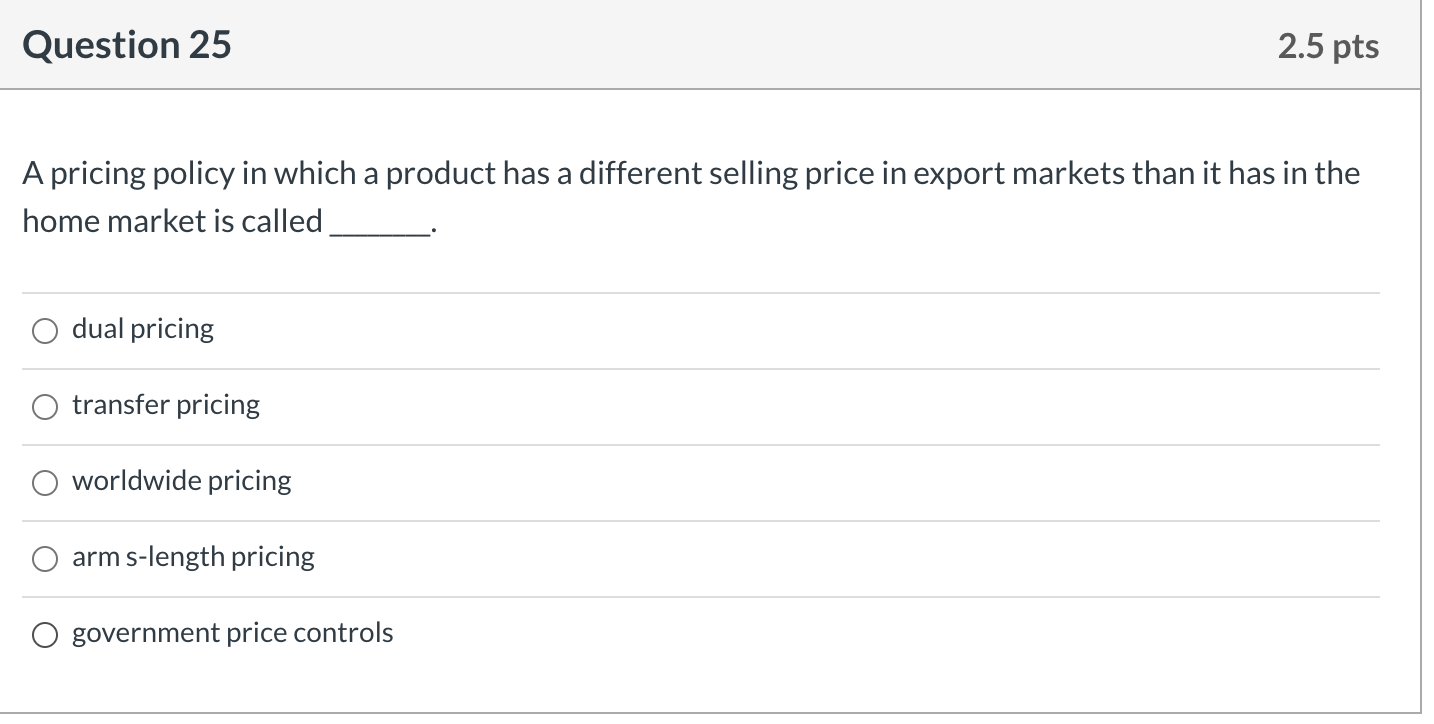Click the 'government price controls' answer text
This screenshot has height=724, width=1434.
click(x=232, y=632)
